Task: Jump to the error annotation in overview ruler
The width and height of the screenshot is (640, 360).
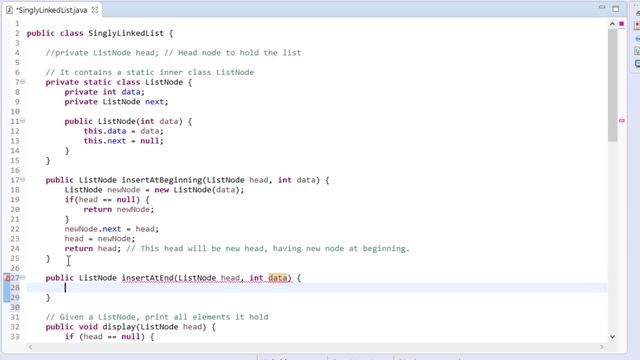Action: (x=622, y=121)
